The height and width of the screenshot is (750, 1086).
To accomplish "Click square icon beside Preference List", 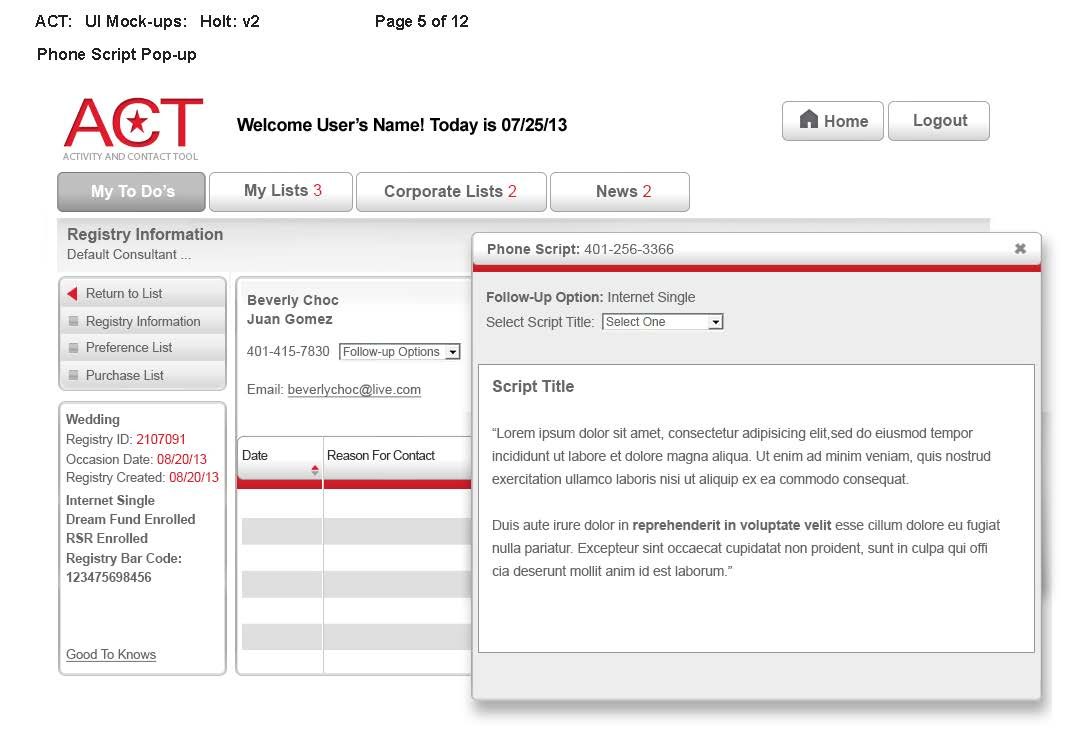I will (x=73, y=348).
